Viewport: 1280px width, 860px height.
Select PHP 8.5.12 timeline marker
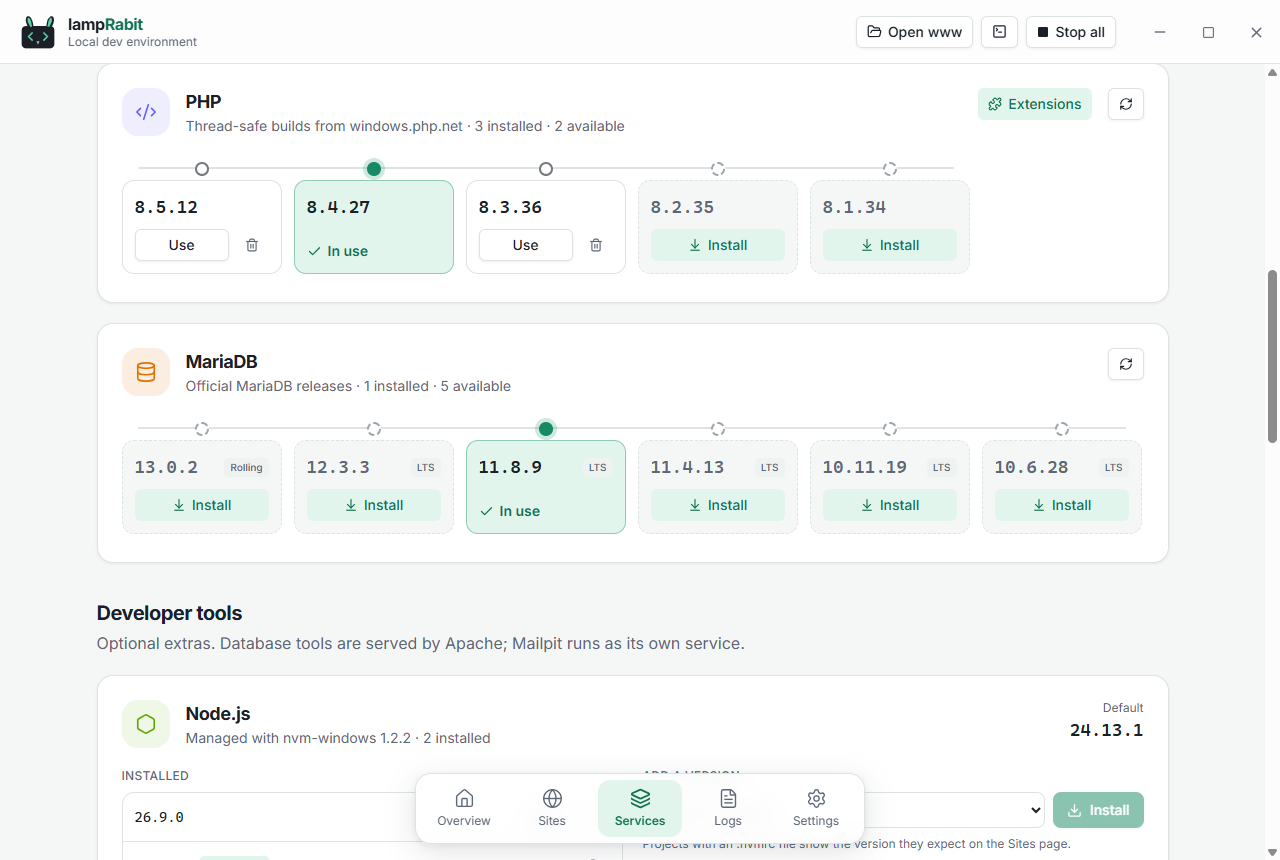point(202,169)
